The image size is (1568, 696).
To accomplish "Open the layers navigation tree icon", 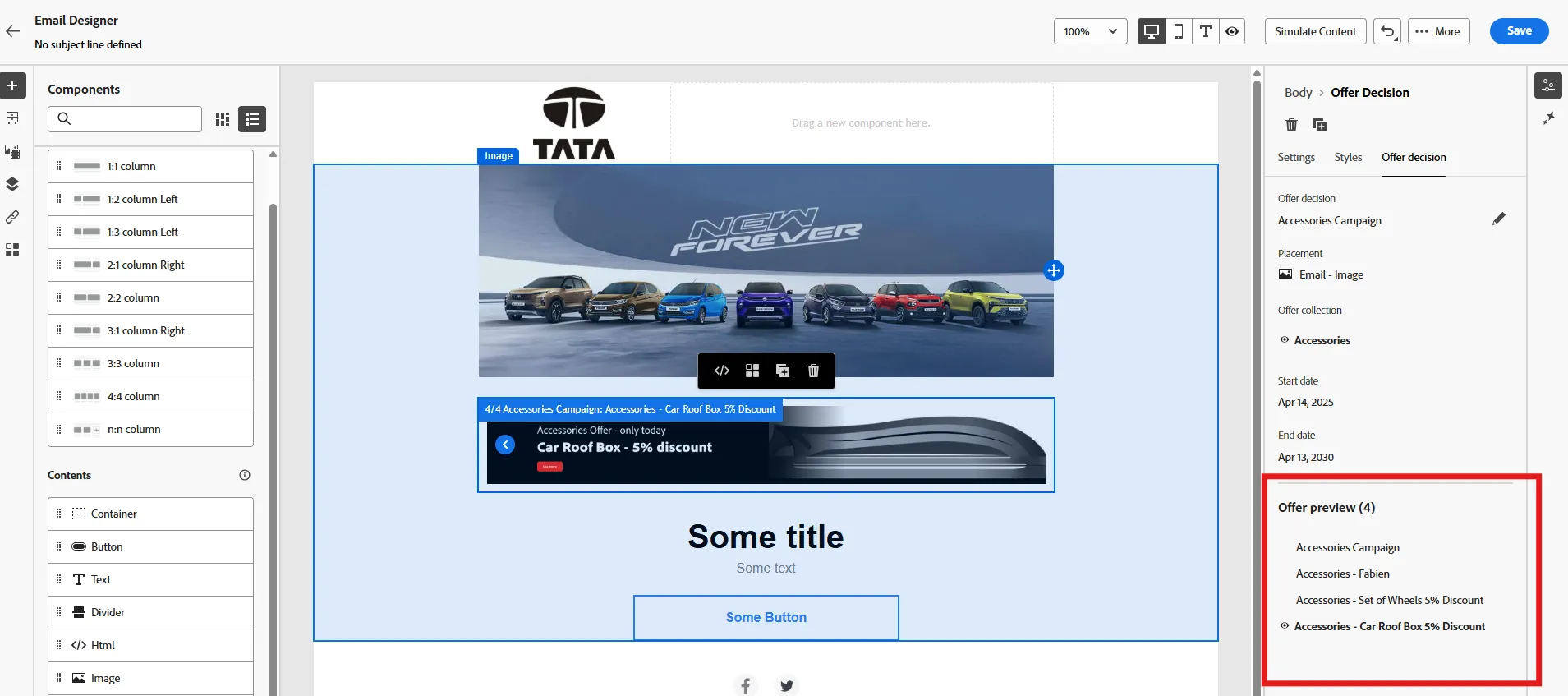I will tap(12, 184).
